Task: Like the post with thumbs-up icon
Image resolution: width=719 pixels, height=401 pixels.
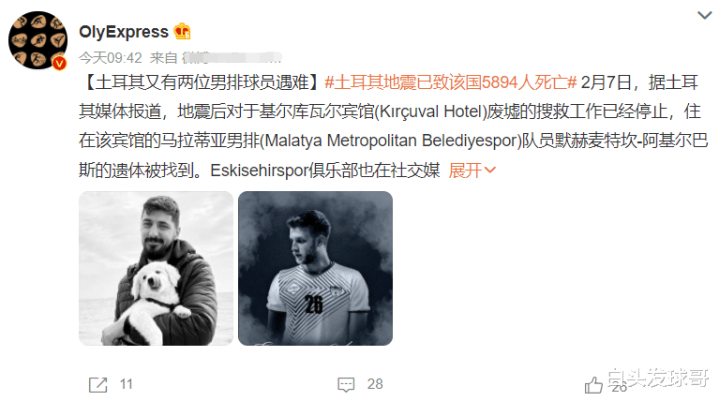Action: 593,385
